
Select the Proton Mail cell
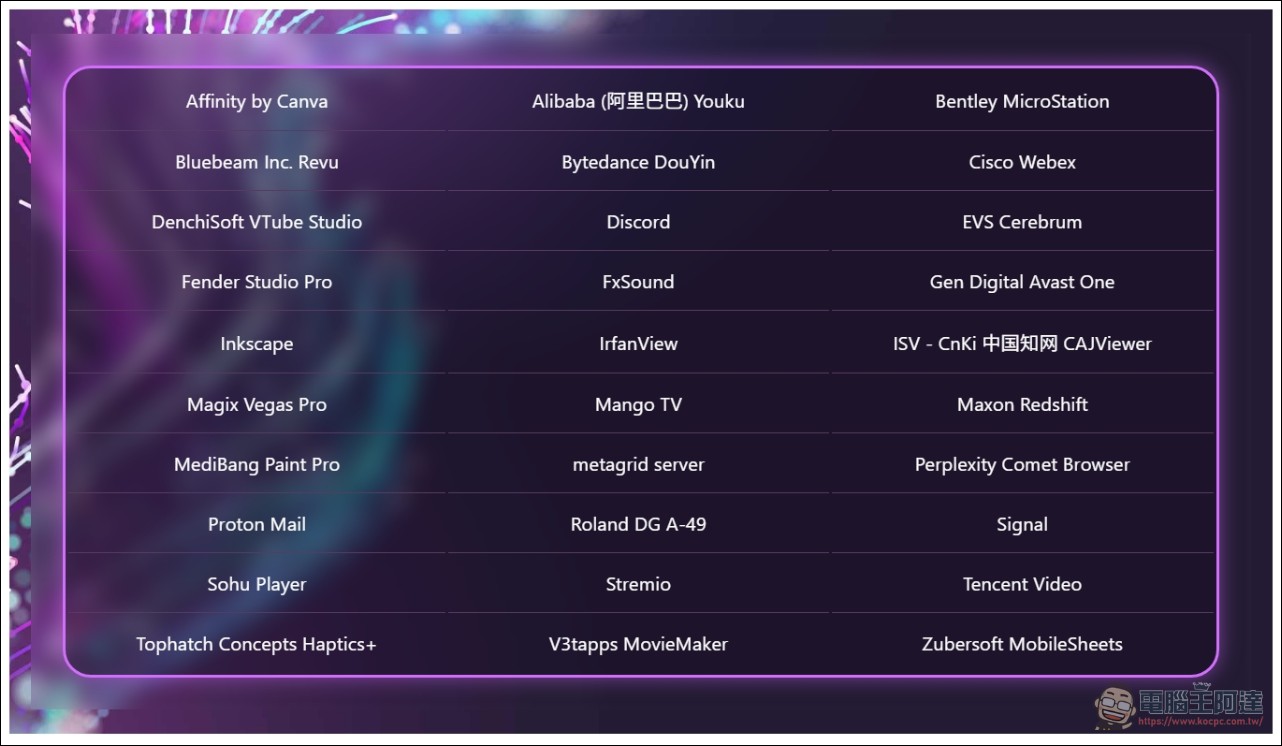(x=257, y=524)
